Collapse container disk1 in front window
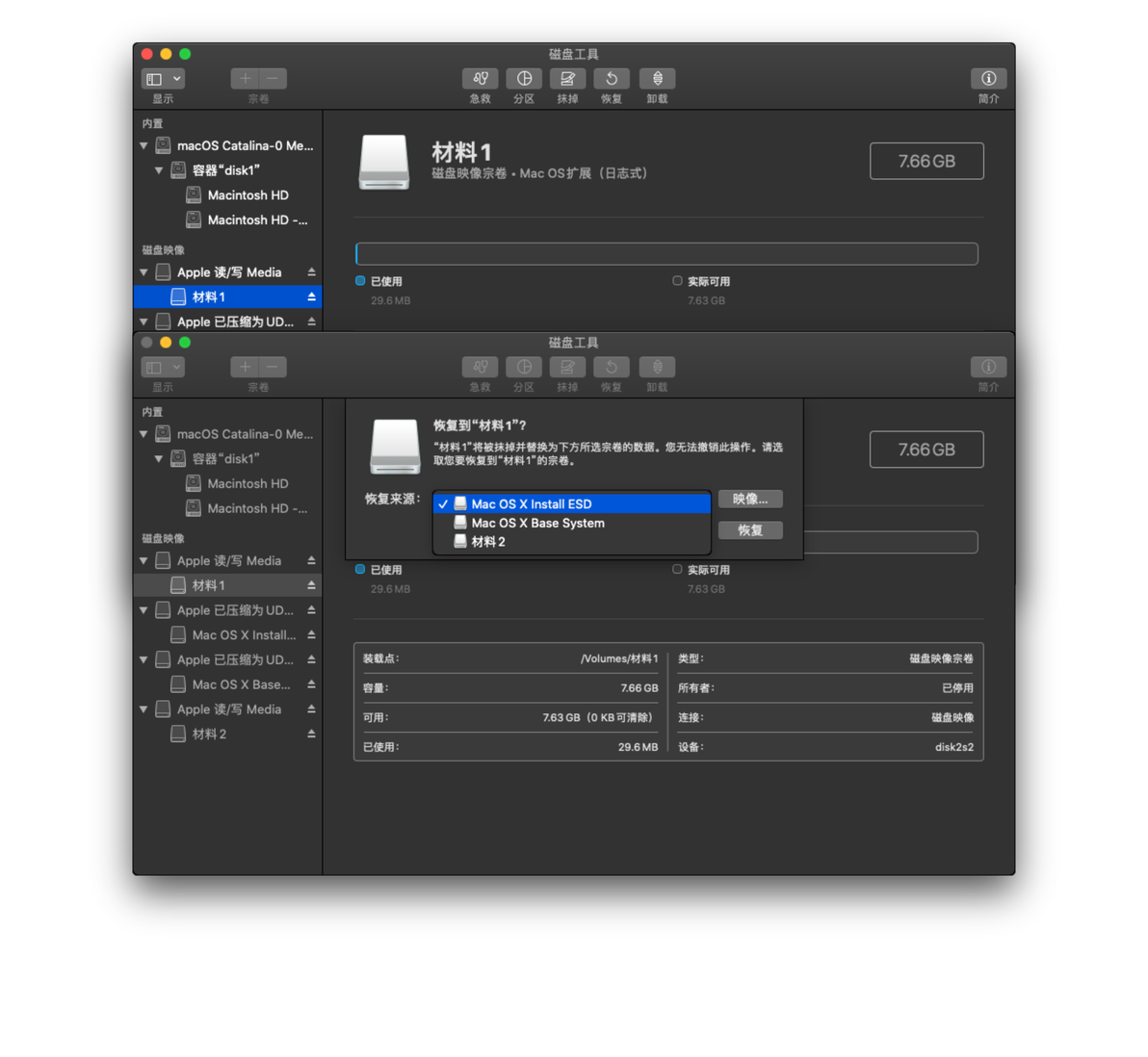The width and height of the screenshot is (1148, 1057). point(159,459)
